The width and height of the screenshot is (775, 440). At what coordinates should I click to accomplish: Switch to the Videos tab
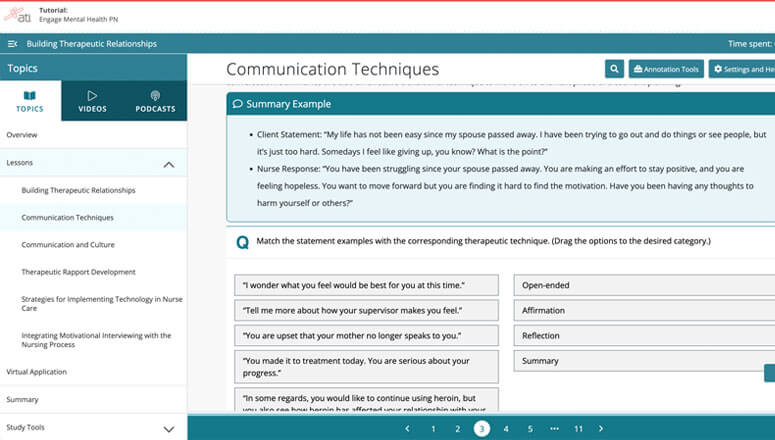coord(92,101)
